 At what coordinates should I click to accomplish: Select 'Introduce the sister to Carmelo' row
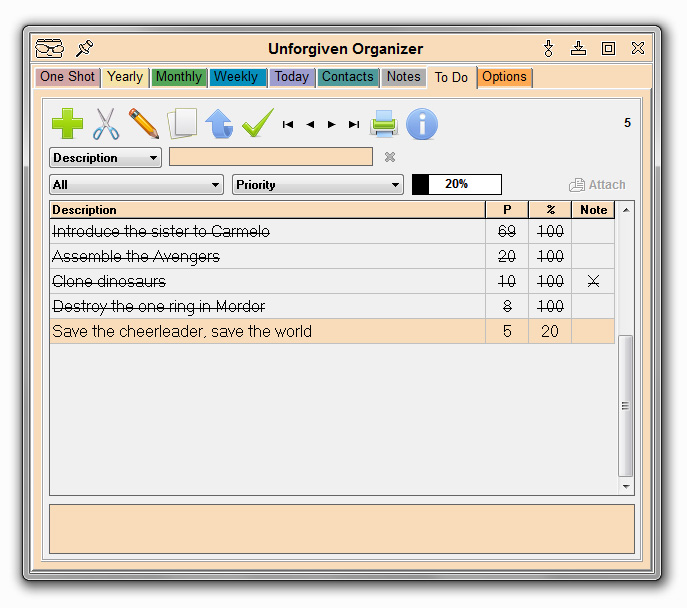(x=332, y=231)
